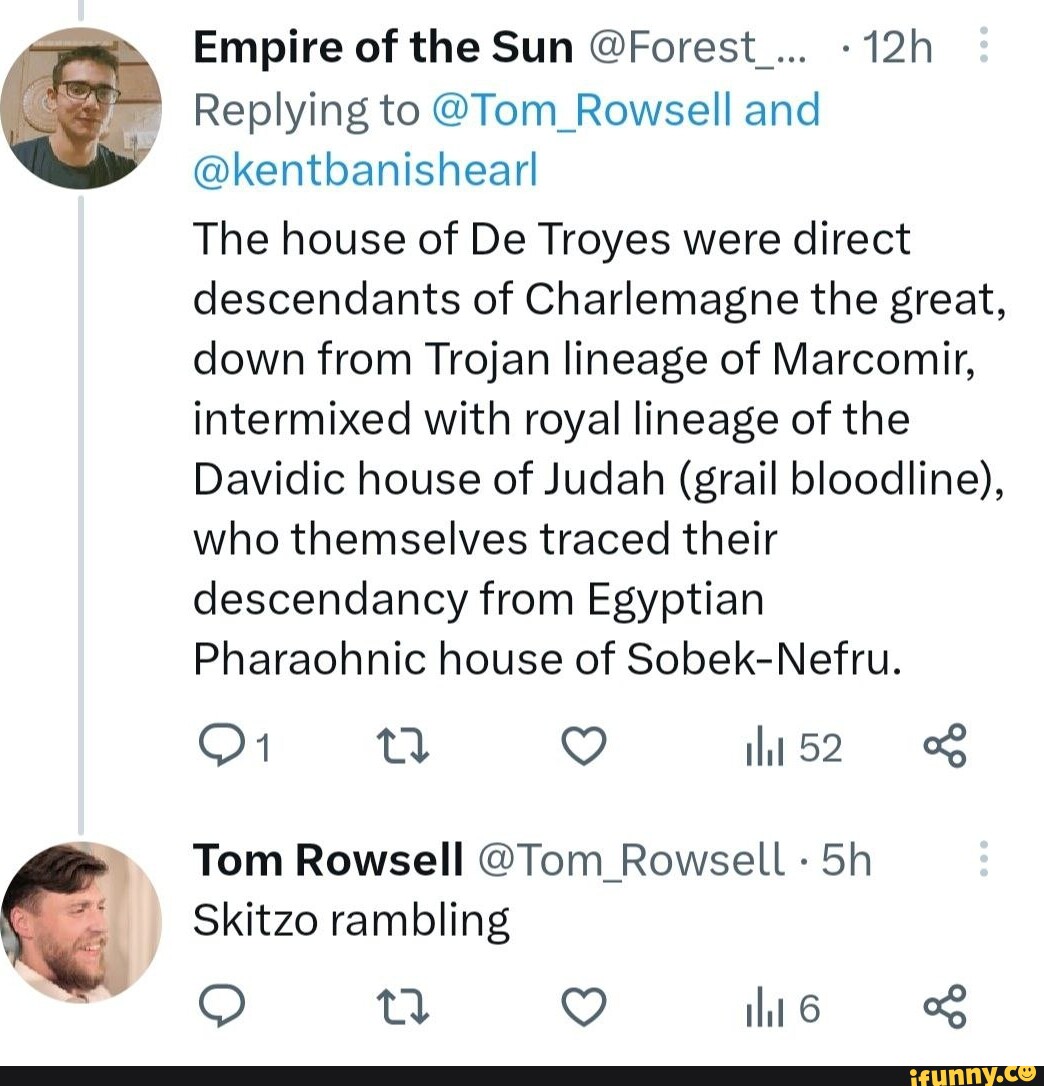Open the reply icon under Tom Rowsell's tweet
Viewport: 1044px width, 1086px height.
222,1008
